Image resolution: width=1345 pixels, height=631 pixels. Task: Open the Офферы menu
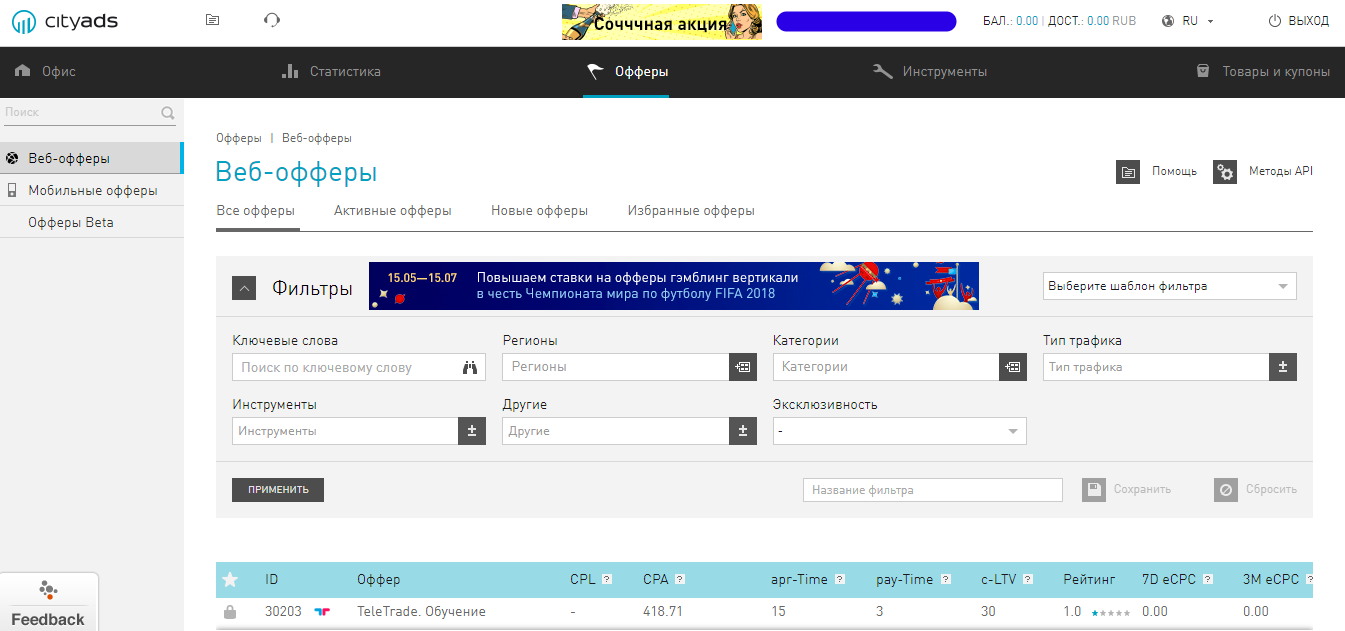click(x=626, y=72)
